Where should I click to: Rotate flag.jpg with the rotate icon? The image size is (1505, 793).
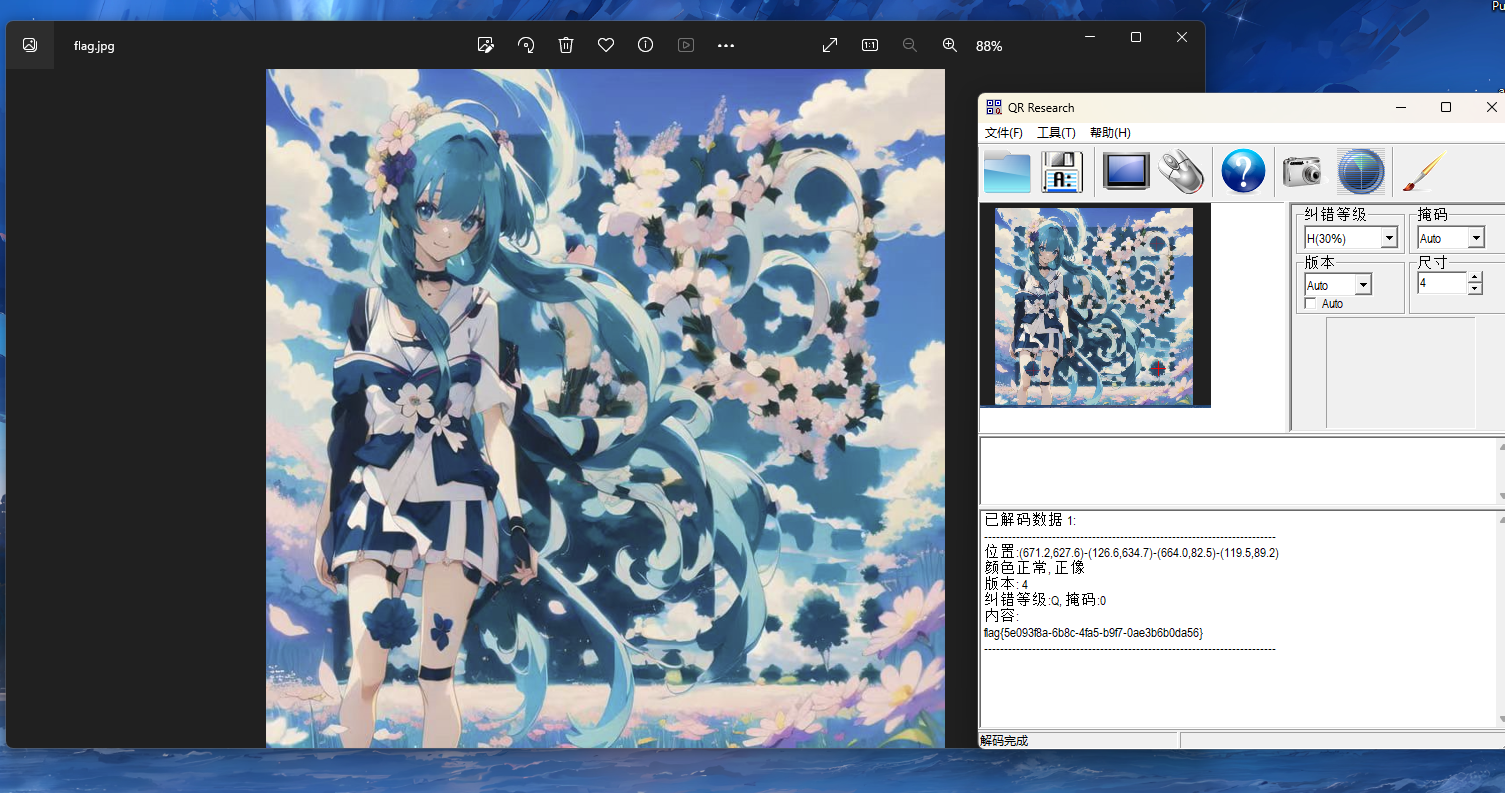[x=526, y=45]
